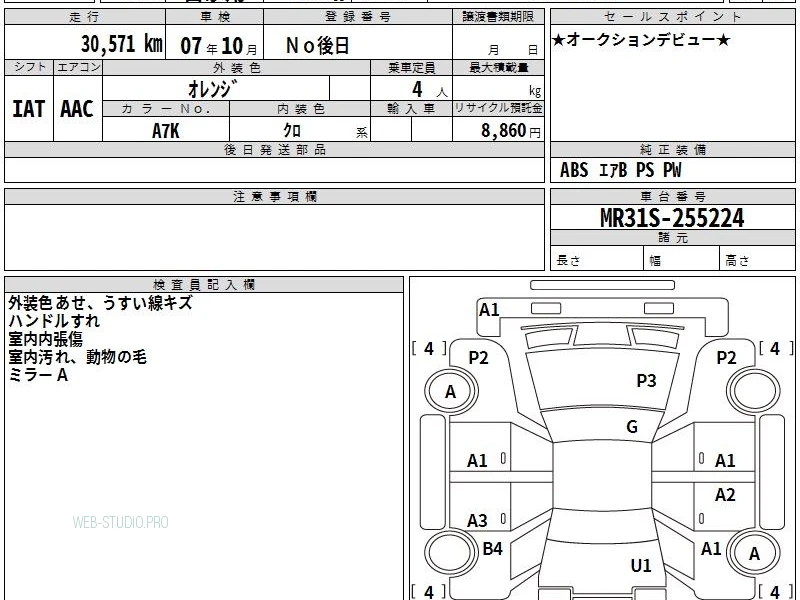Viewport: 800px width, 600px height.
Task: Select the recycle deposit 8,860円
Action: [x=511, y=131]
